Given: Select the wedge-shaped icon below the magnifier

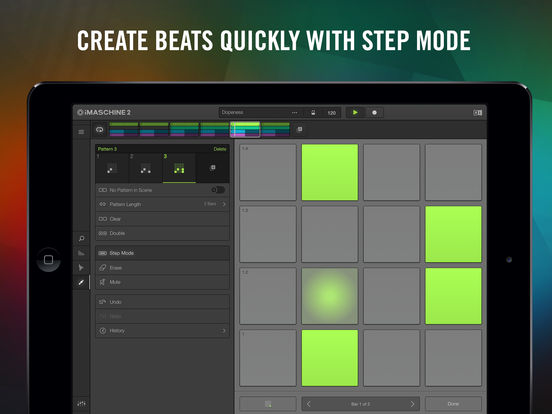Looking at the screenshot, I should 81,253.
